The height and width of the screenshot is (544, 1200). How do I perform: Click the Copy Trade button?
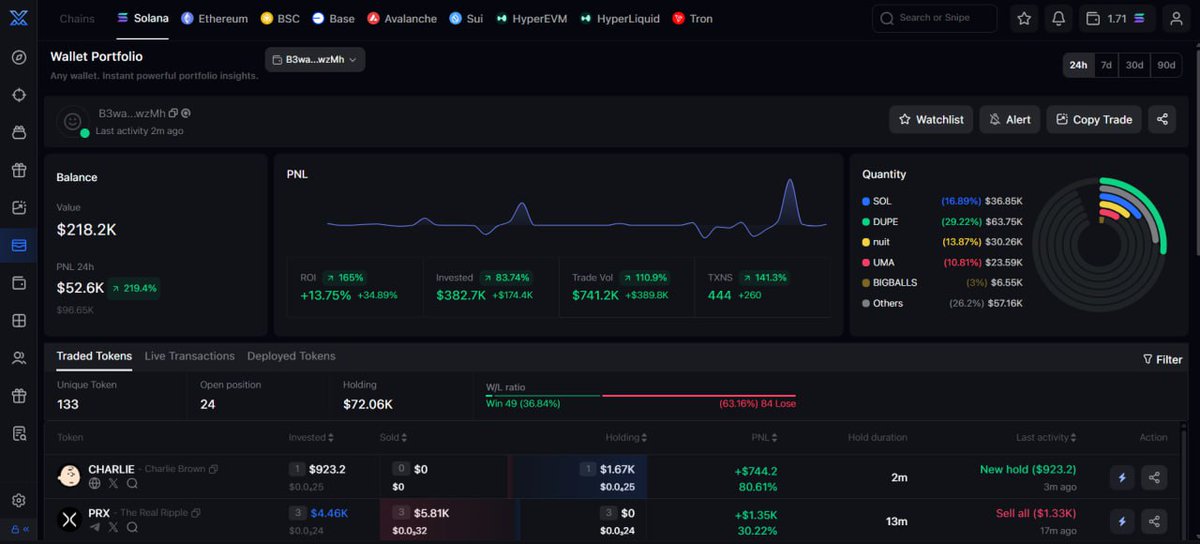coord(1094,119)
